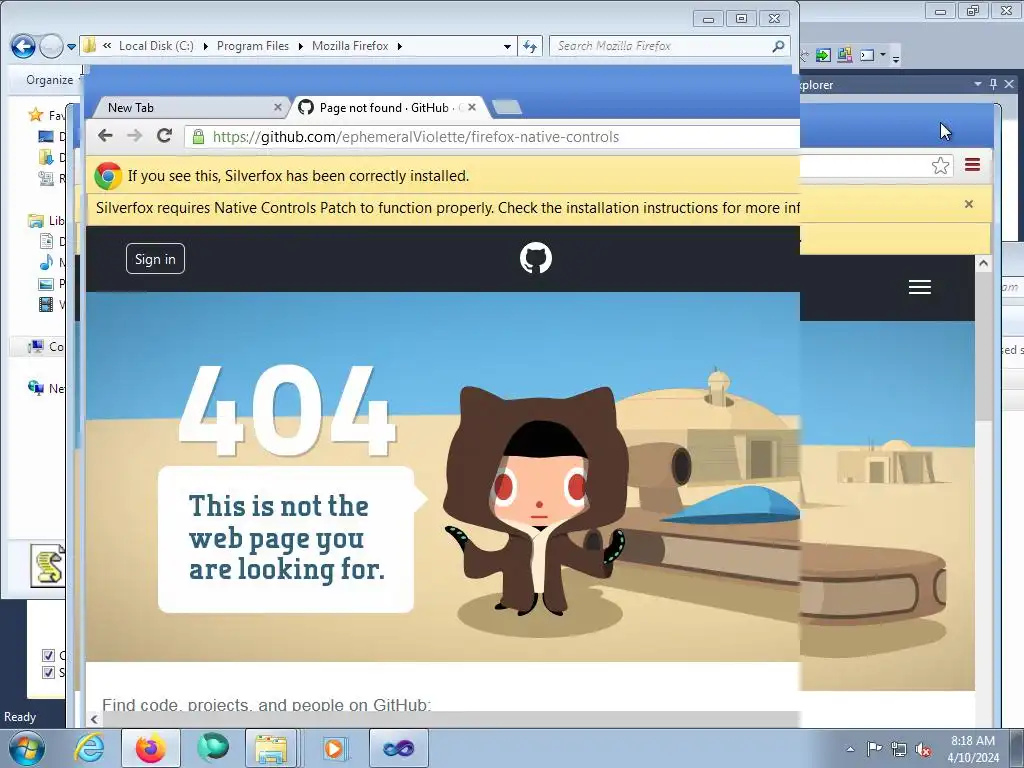Select the Libraries icon in navigation pane

(x=36, y=221)
